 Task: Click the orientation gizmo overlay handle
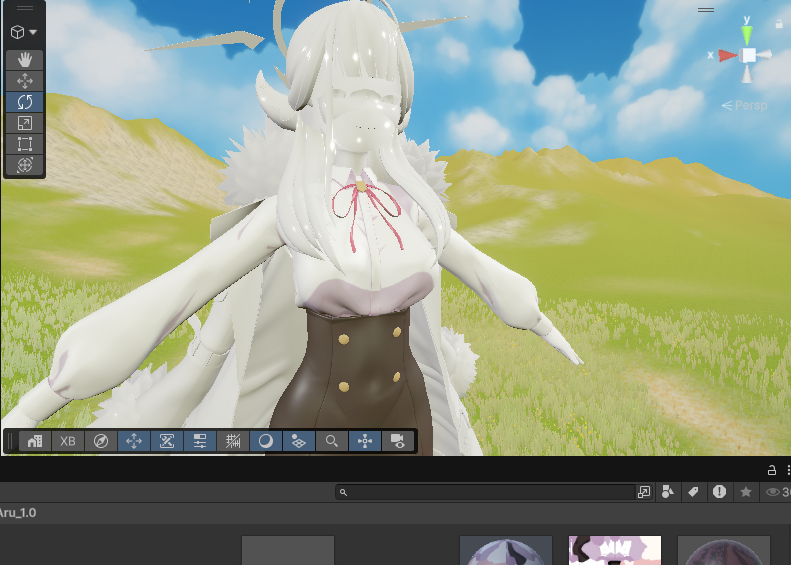pyautogui.click(x=706, y=10)
